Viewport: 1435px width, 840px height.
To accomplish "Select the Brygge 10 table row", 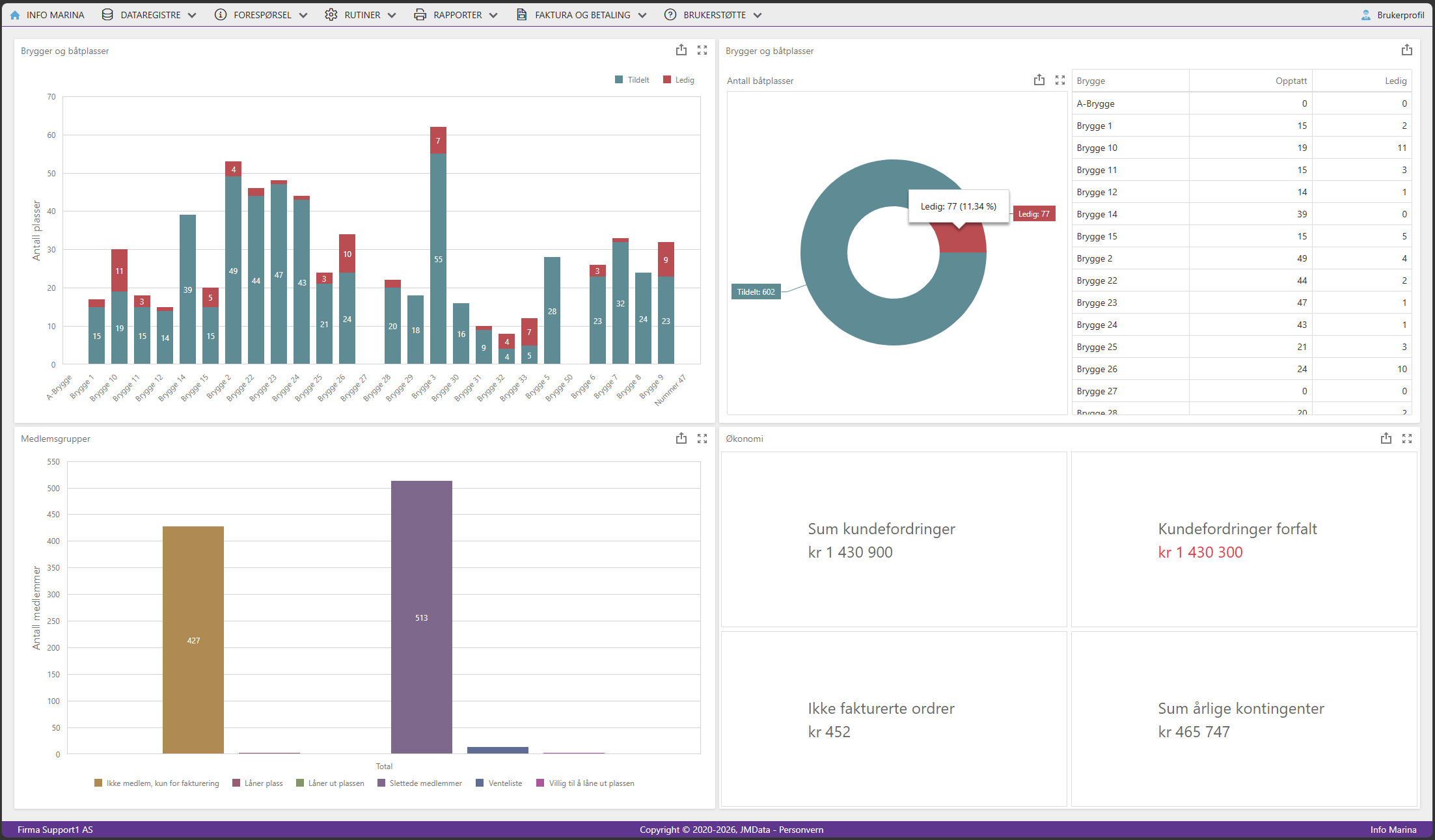I will 1242,148.
